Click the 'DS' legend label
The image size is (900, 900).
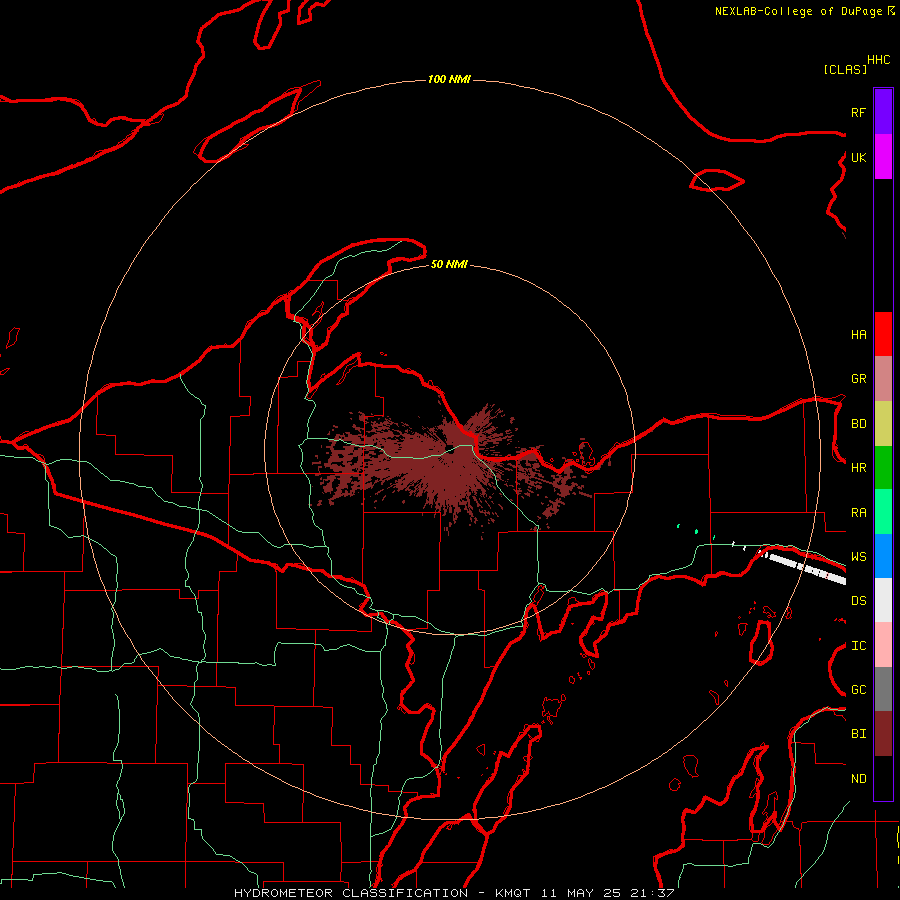tap(858, 601)
